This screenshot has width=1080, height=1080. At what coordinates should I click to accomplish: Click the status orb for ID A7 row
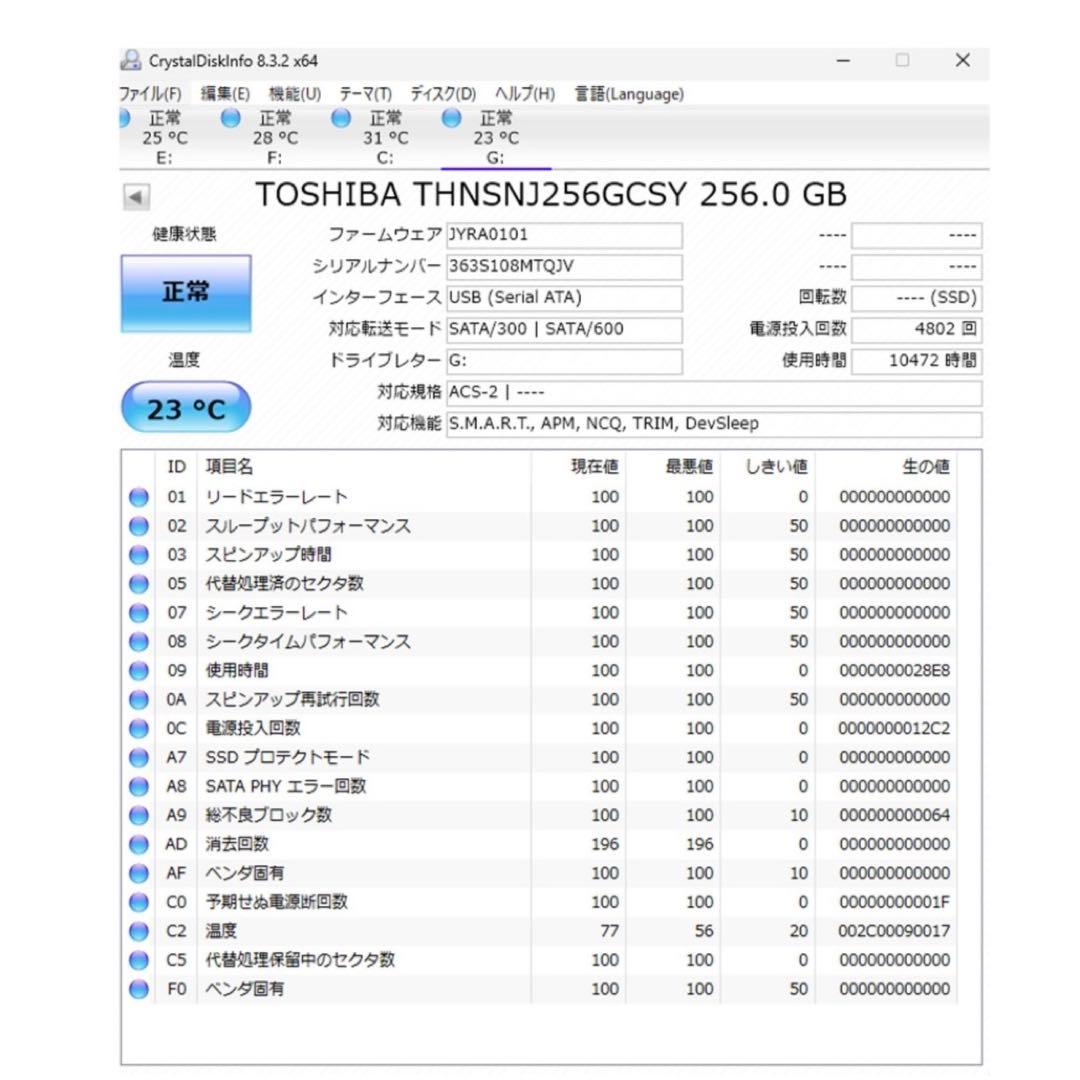coord(138,758)
